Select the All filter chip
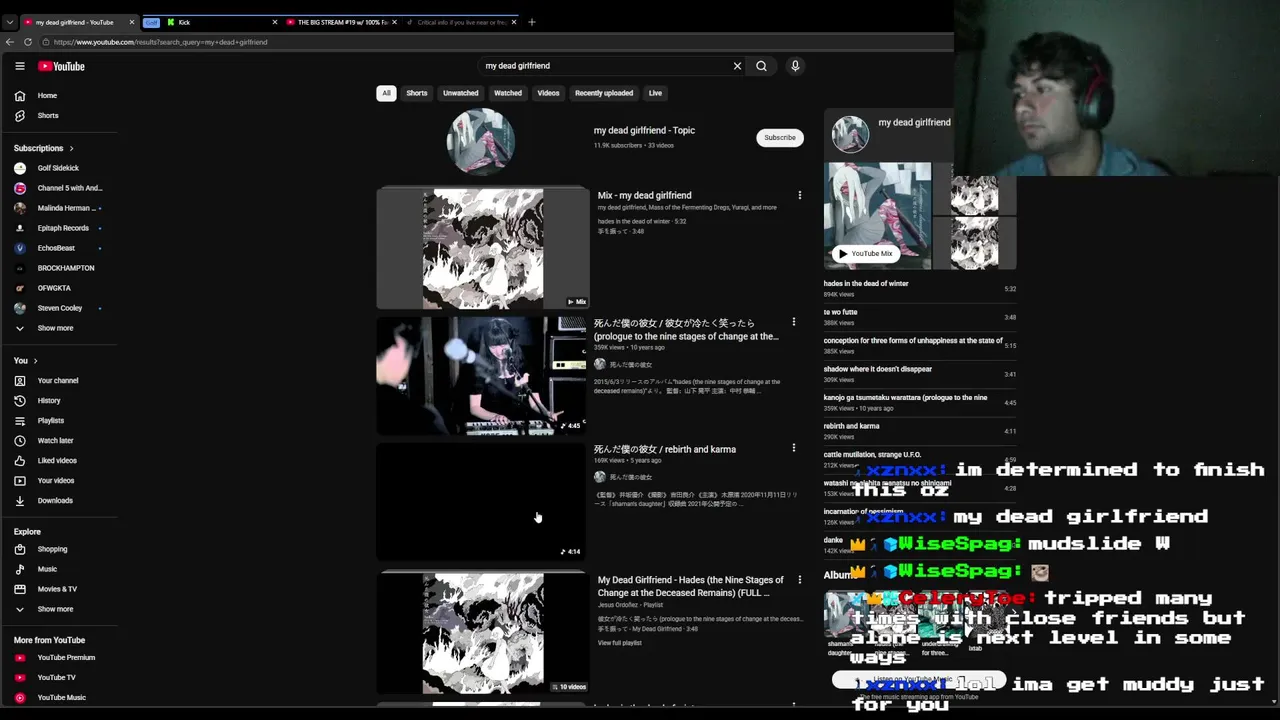This screenshot has height=720, width=1280. point(386,93)
